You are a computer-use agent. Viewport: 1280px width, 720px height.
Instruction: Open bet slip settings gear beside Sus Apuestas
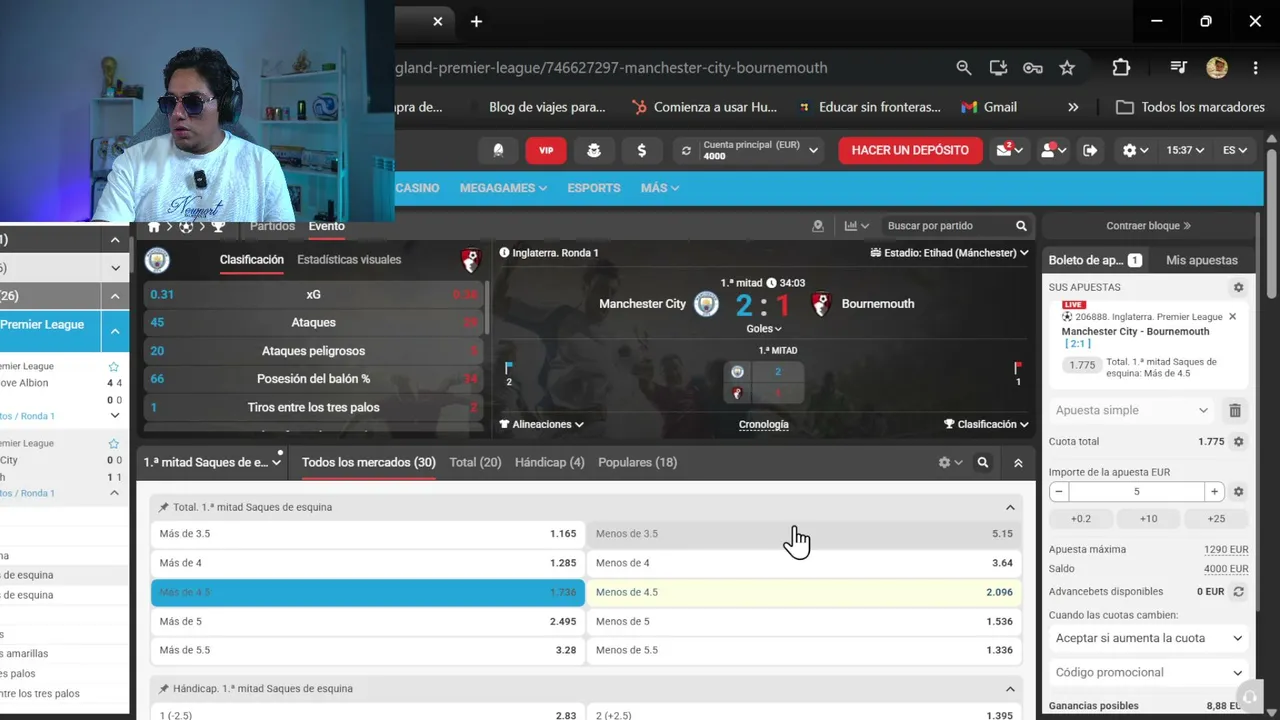(x=1238, y=287)
